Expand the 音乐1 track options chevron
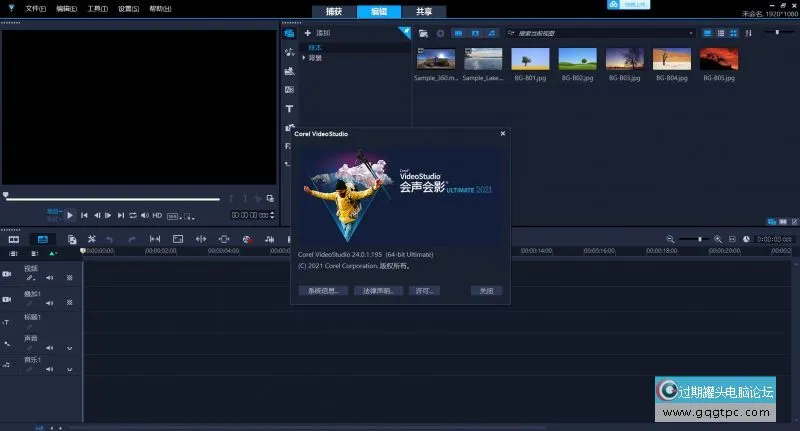The width and height of the screenshot is (800, 431). coord(69,371)
